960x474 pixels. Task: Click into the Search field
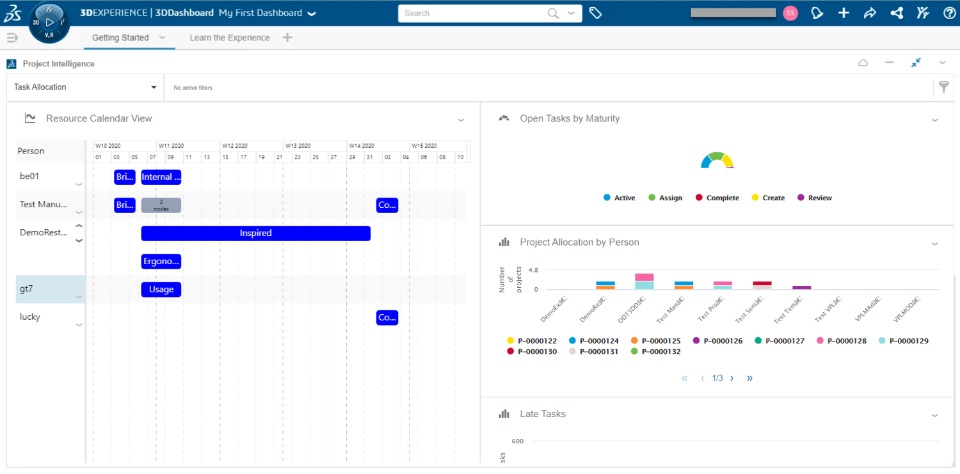tap(474, 13)
